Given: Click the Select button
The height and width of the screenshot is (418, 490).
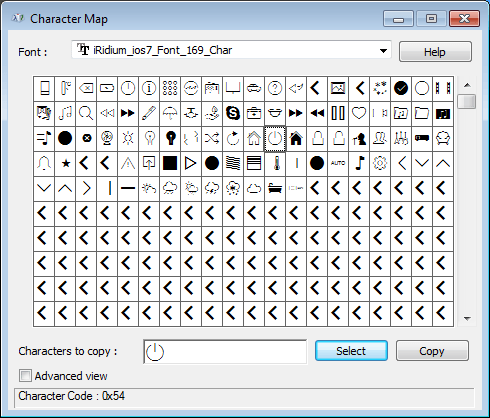Looking at the screenshot, I should [351, 351].
